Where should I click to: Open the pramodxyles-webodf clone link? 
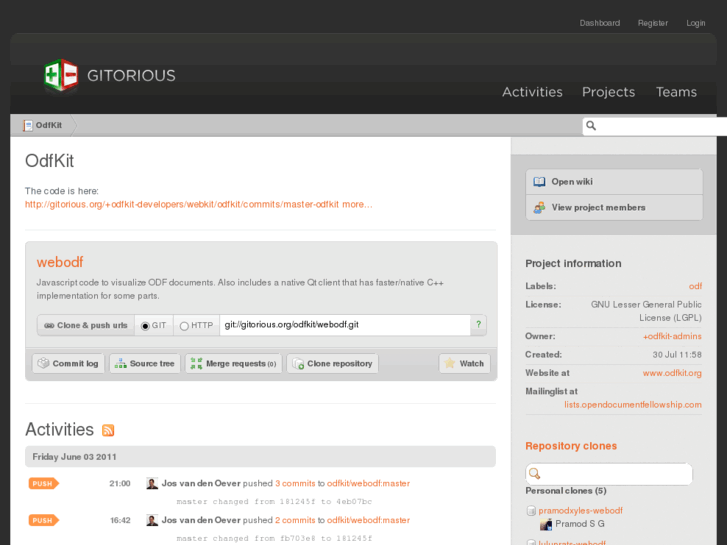coord(580,511)
